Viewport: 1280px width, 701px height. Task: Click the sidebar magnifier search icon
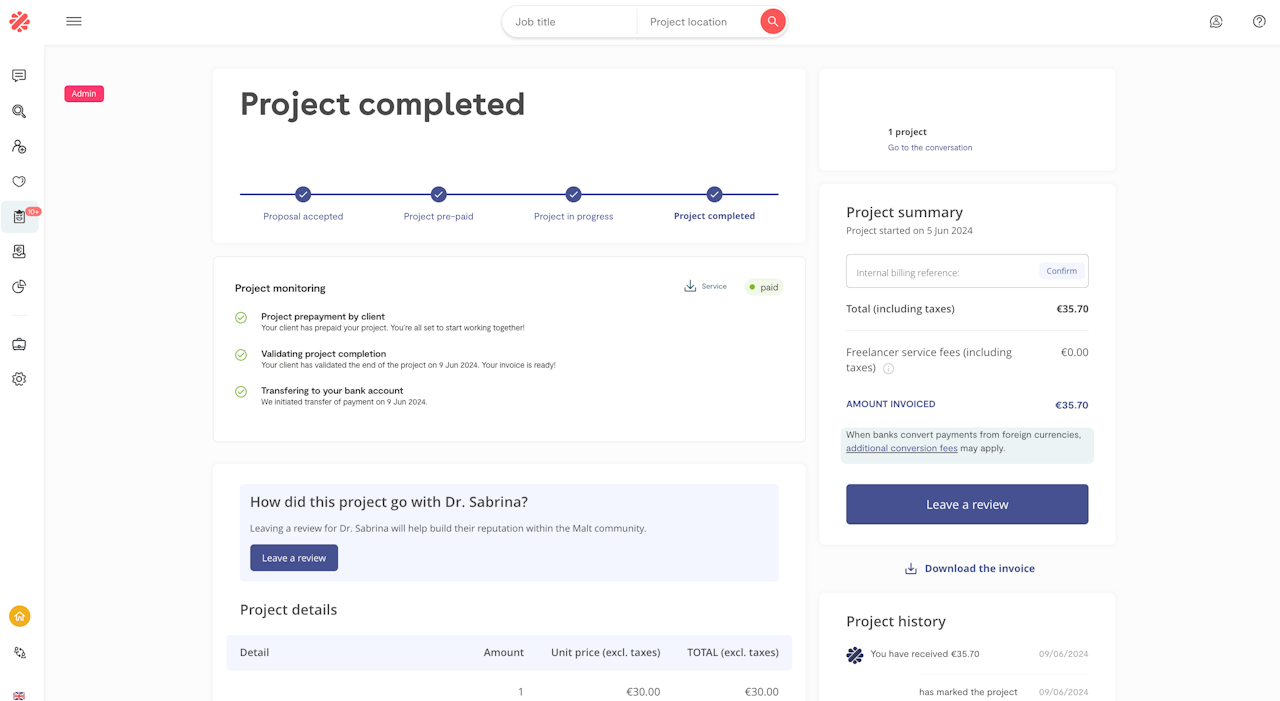19,112
